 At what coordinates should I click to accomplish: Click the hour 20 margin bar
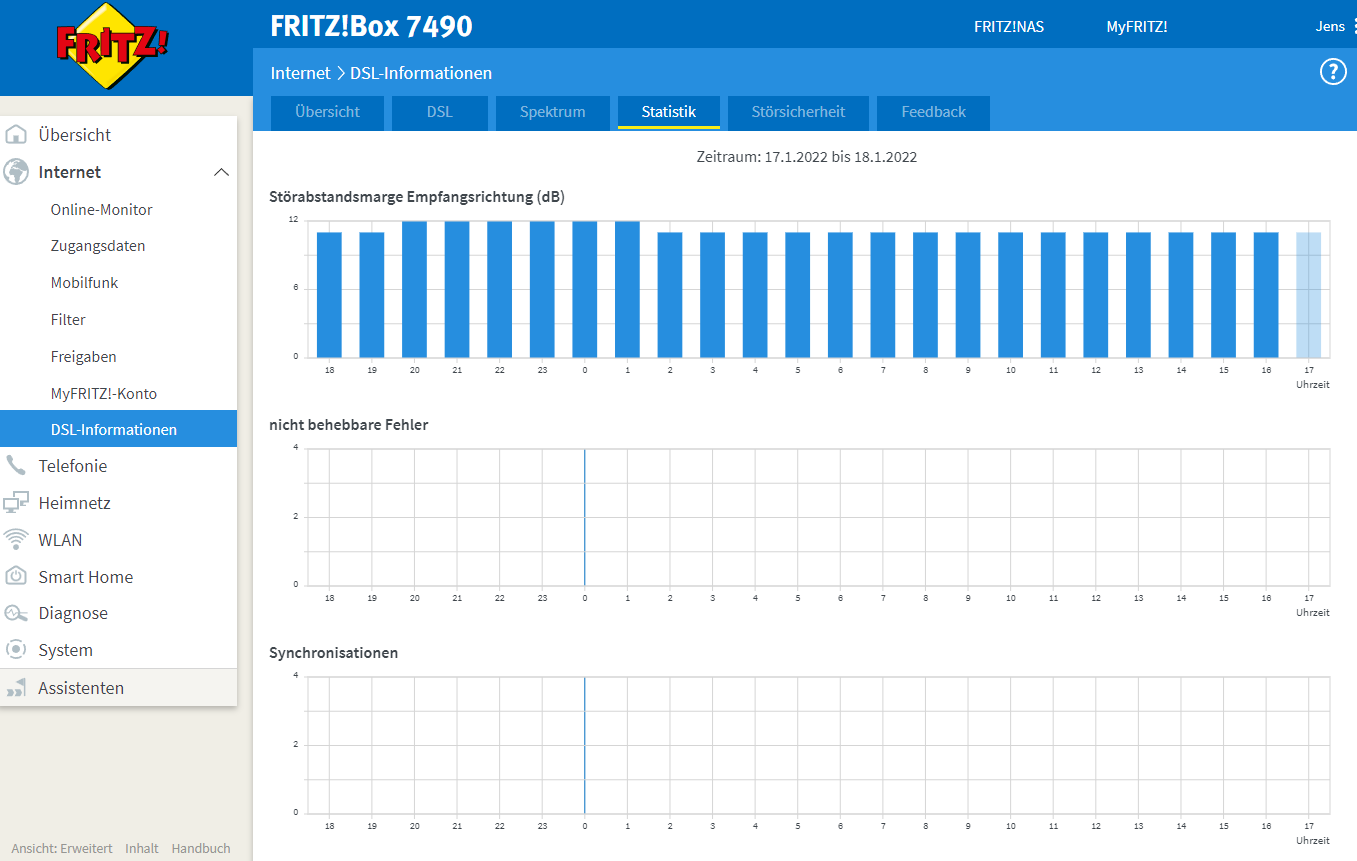coord(414,289)
